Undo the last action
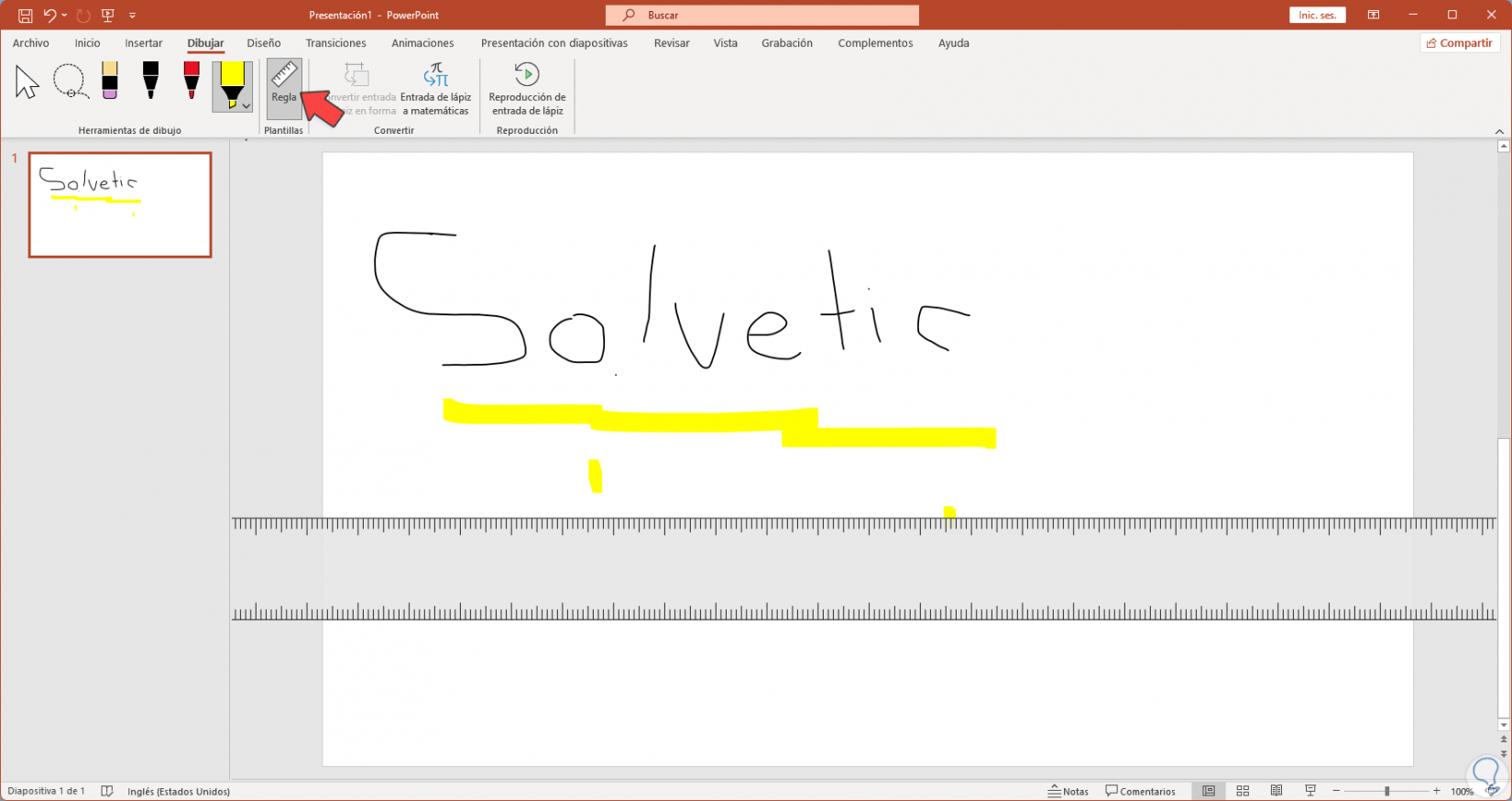Viewport: 1512px width, 801px height. click(49, 16)
